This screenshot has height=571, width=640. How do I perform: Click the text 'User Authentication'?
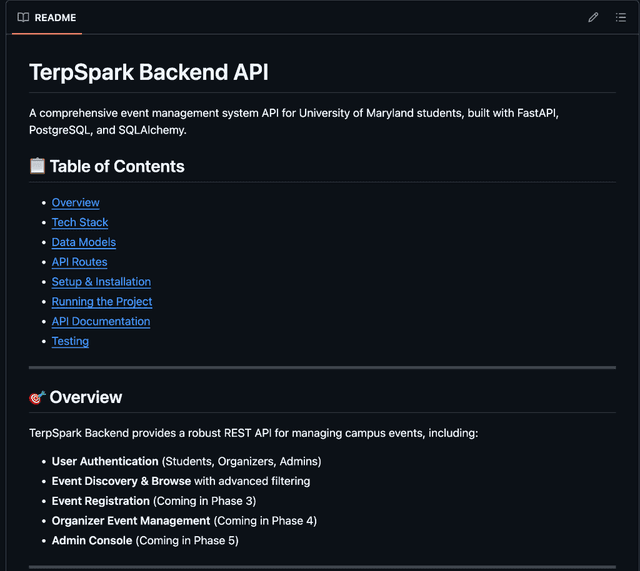click(x=105, y=461)
